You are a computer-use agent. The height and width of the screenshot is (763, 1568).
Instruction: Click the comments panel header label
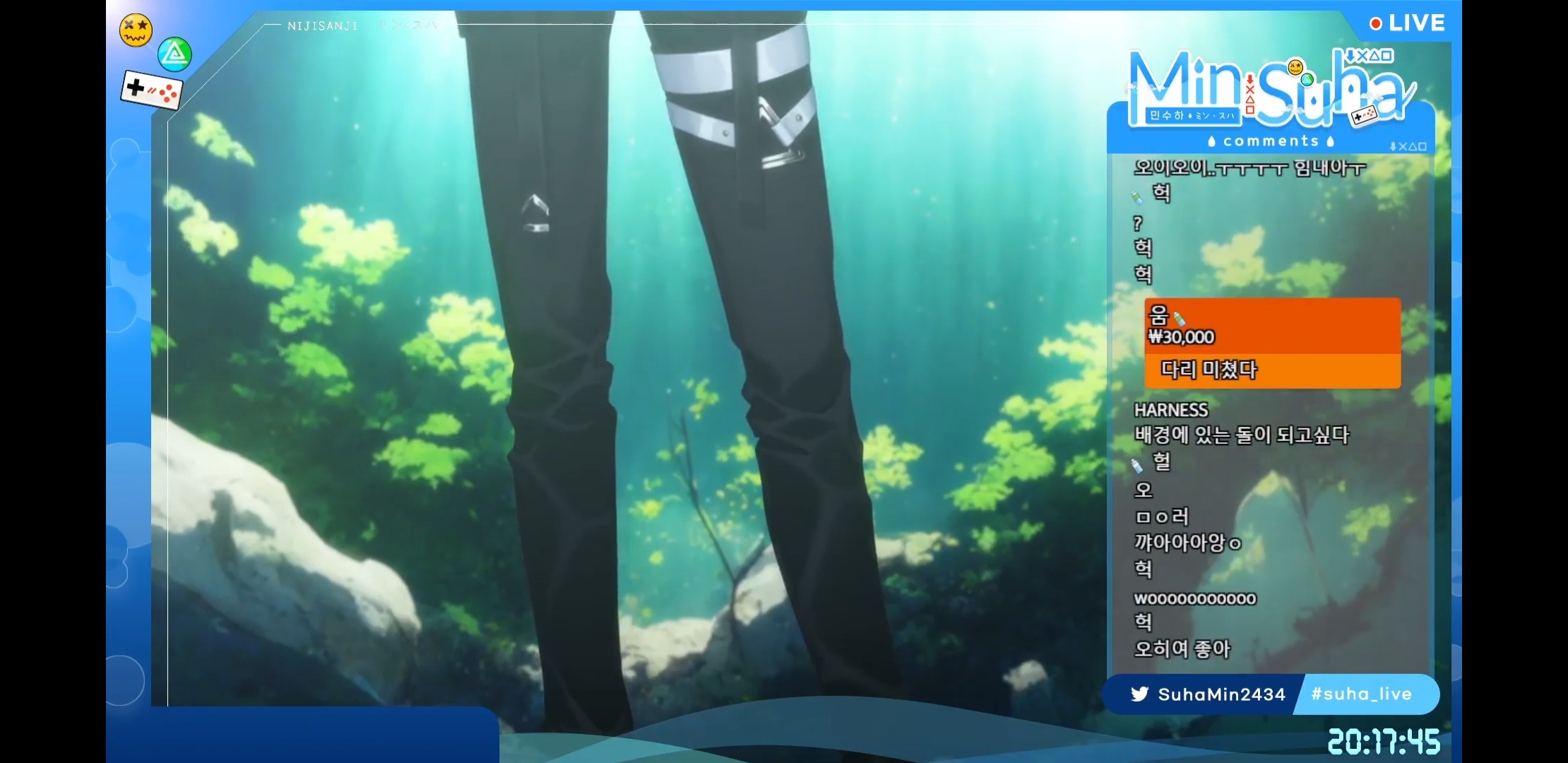pyautogui.click(x=1271, y=141)
